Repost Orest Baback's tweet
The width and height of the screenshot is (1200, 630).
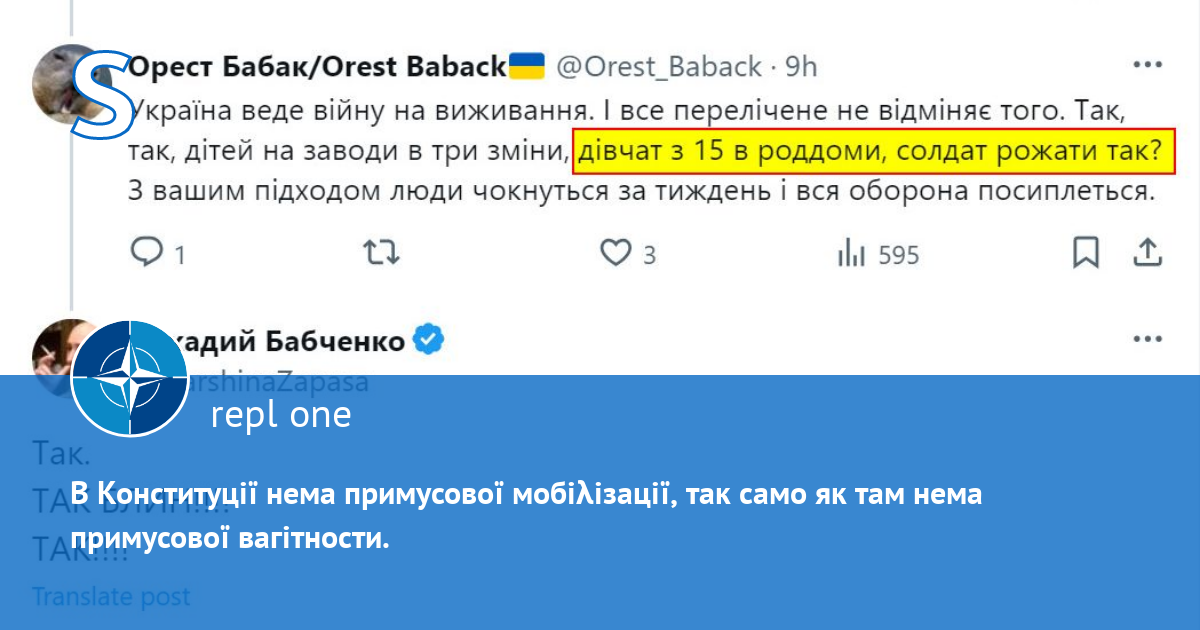(378, 253)
